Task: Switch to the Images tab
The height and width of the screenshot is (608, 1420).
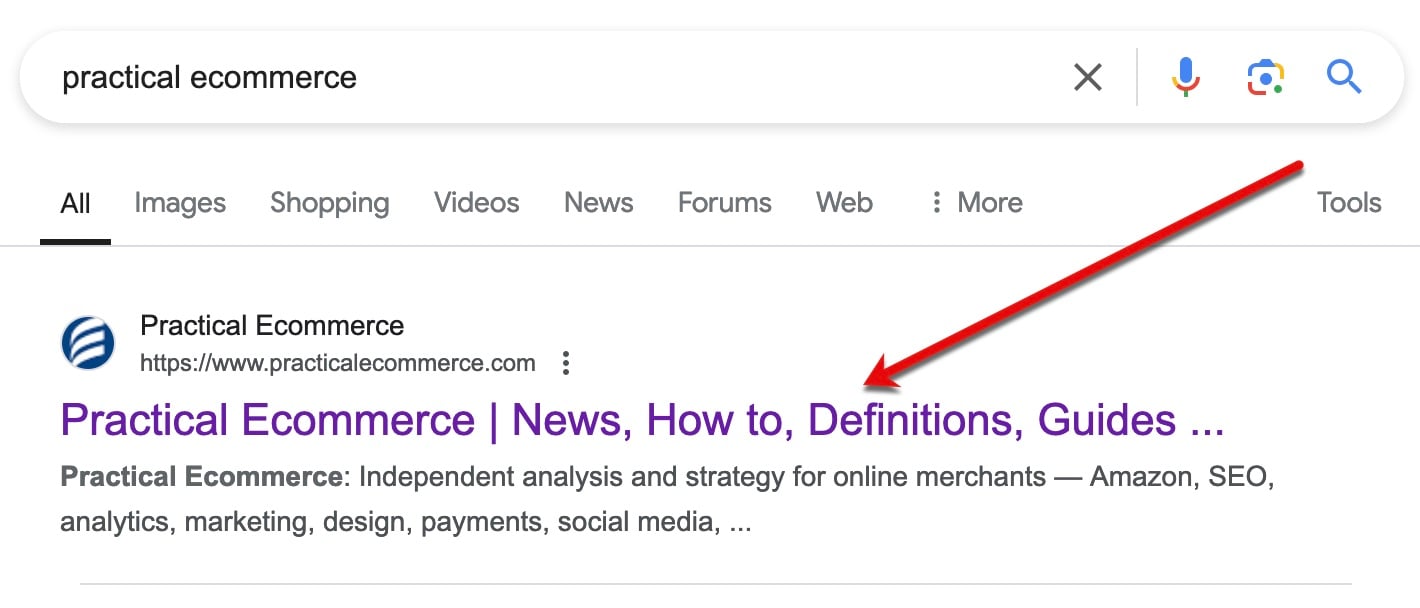Action: [x=180, y=203]
